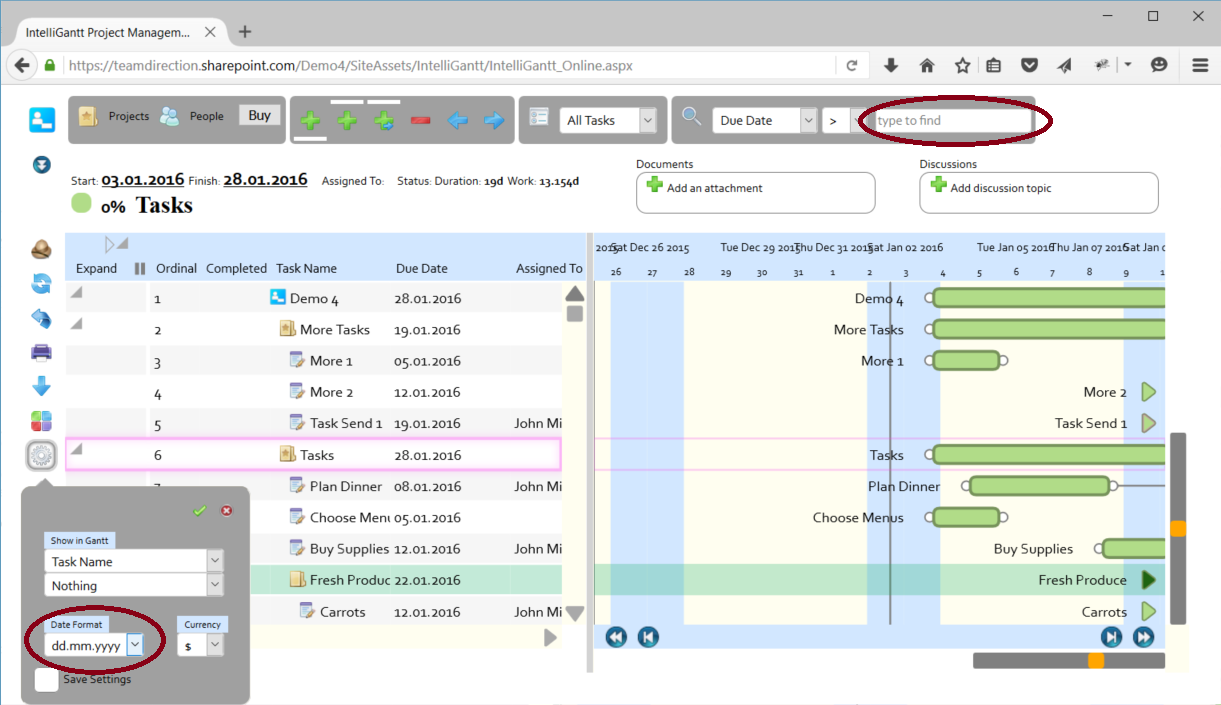Click the orange horizontal Gantt scrollbar thumb
Image resolution: width=1221 pixels, height=705 pixels.
[1096, 661]
